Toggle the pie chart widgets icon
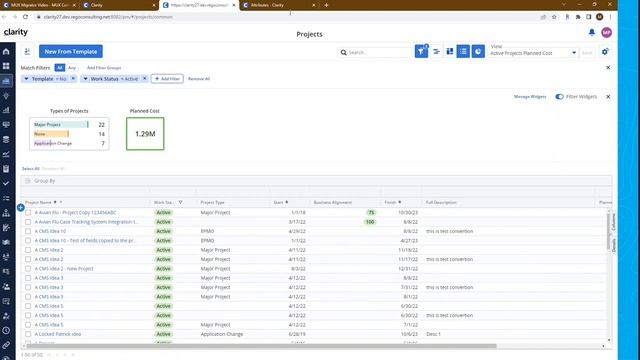This screenshot has height=360, width=640. point(478,51)
